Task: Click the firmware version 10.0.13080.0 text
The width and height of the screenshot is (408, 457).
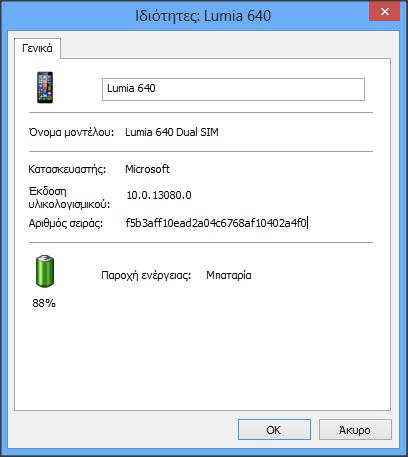Action: [x=159, y=195]
